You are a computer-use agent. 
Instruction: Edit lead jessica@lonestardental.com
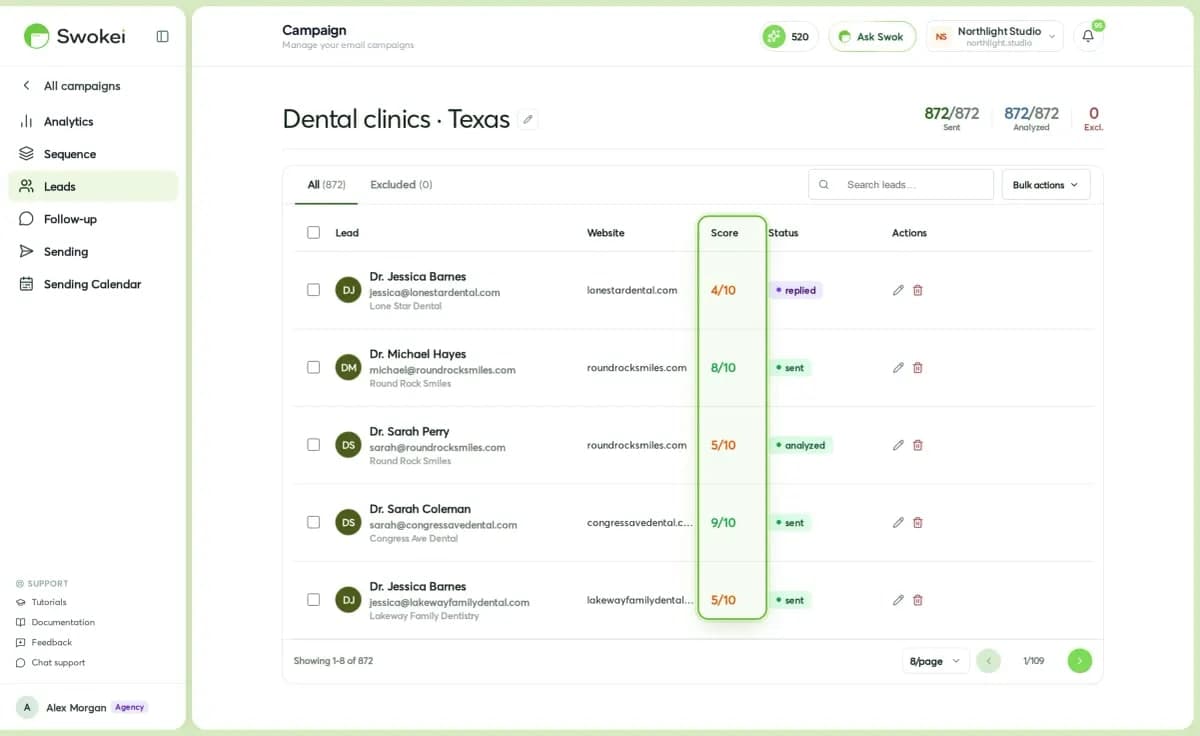point(898,290)
